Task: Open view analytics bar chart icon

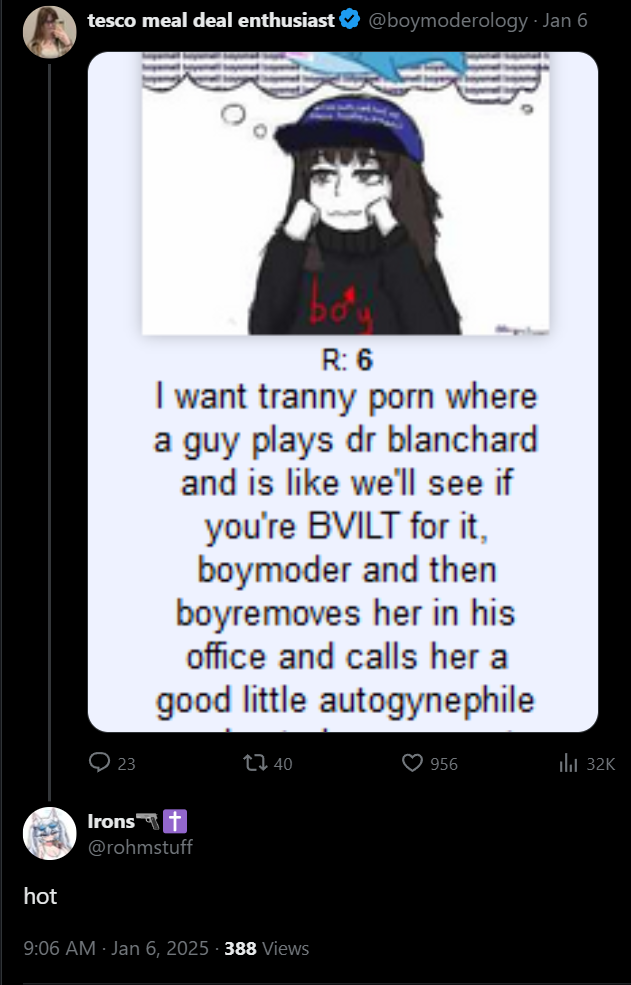Action: click(568, 763)
